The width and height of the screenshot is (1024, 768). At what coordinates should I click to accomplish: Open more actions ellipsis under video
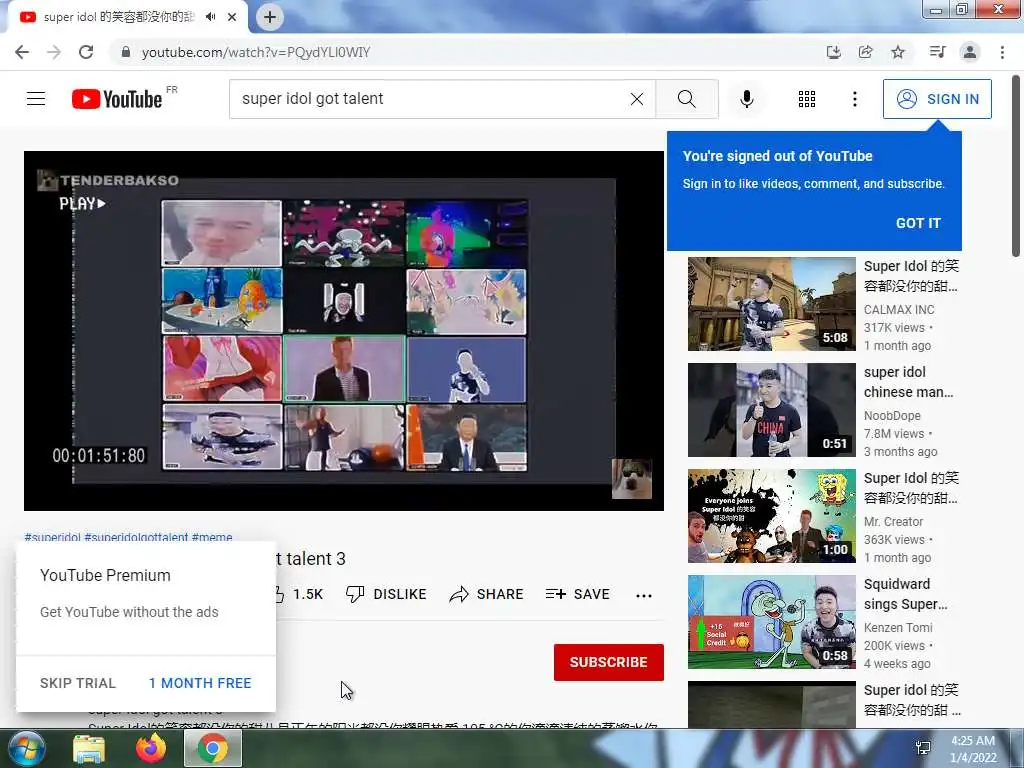pyautogui.click(x=644, y=595)
